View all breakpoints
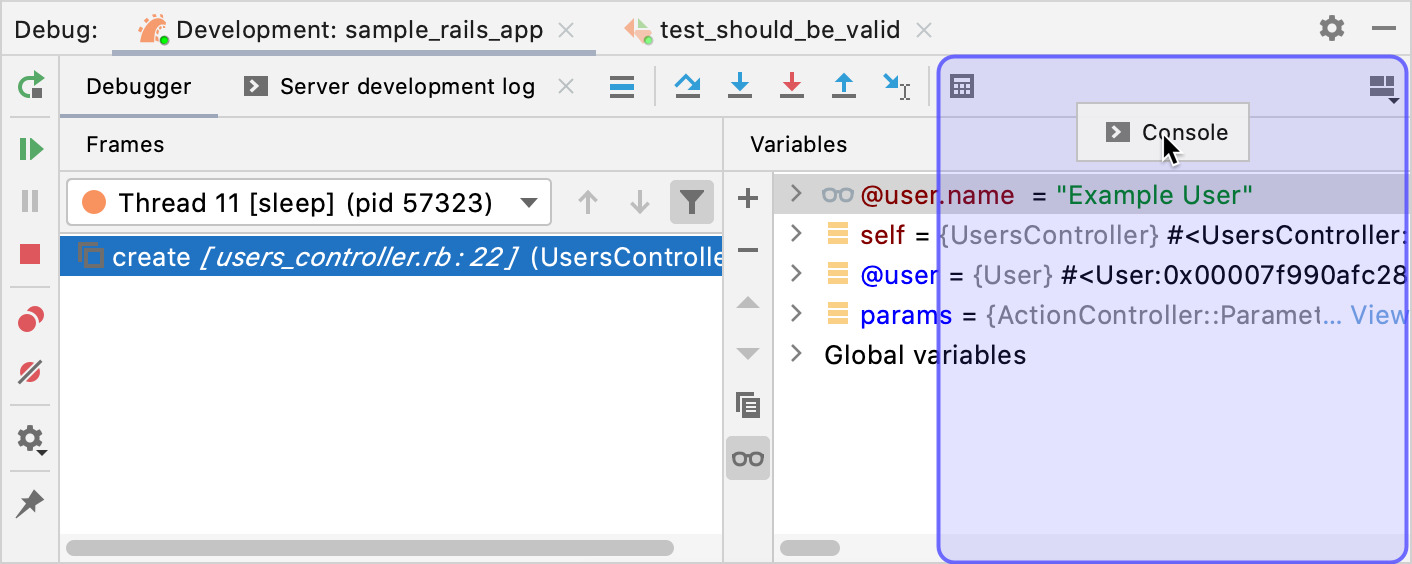Screen dimensions: 1412x564 (31, 320)
